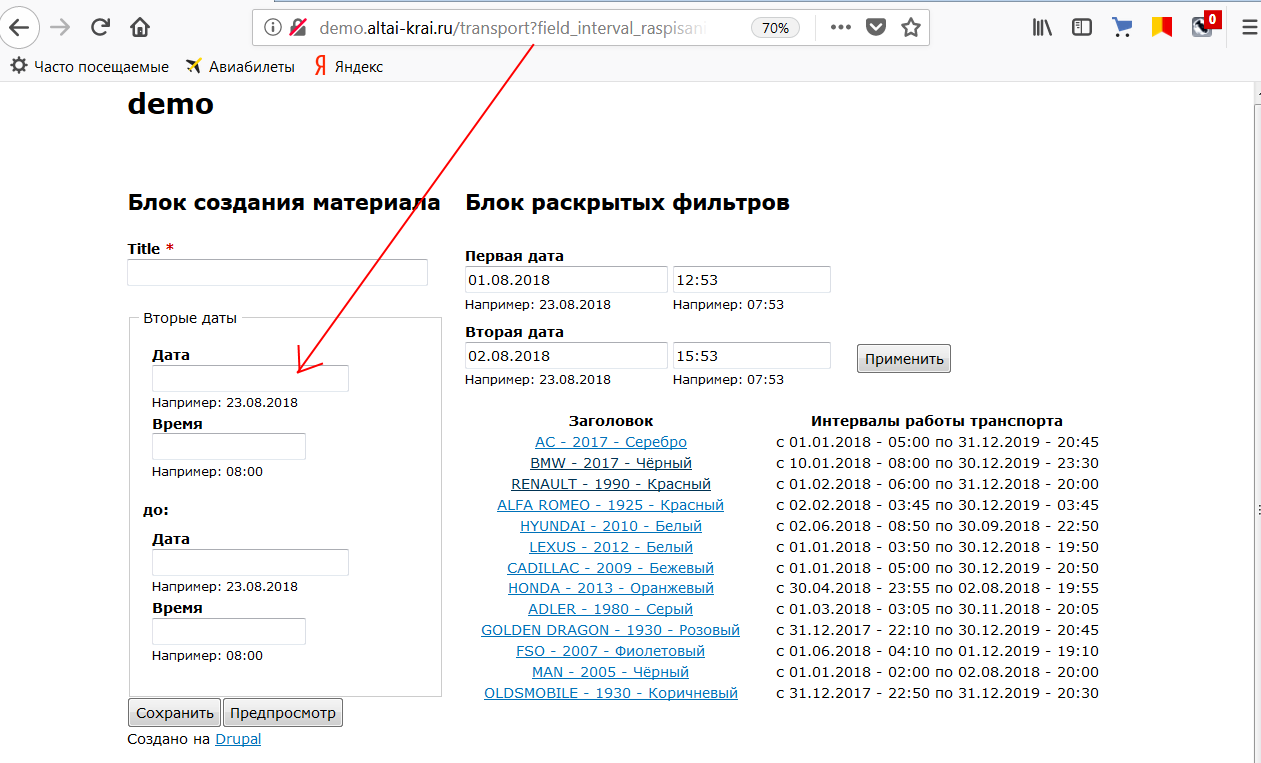
Task: Open HONDA - 2013 - Оранжевый link
Action: click(x=611, y=588)
